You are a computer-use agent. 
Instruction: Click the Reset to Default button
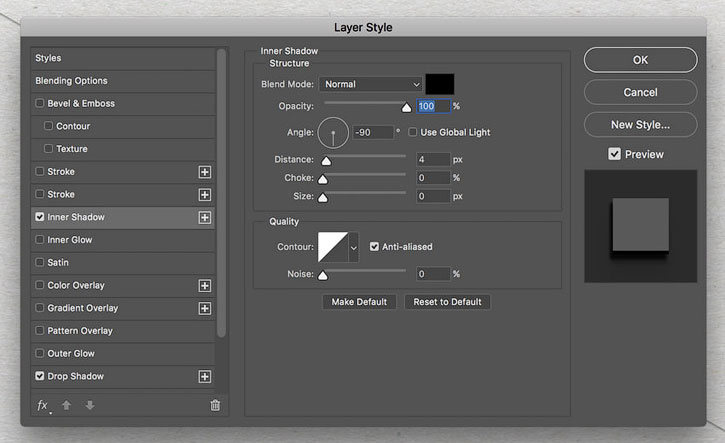447,302
